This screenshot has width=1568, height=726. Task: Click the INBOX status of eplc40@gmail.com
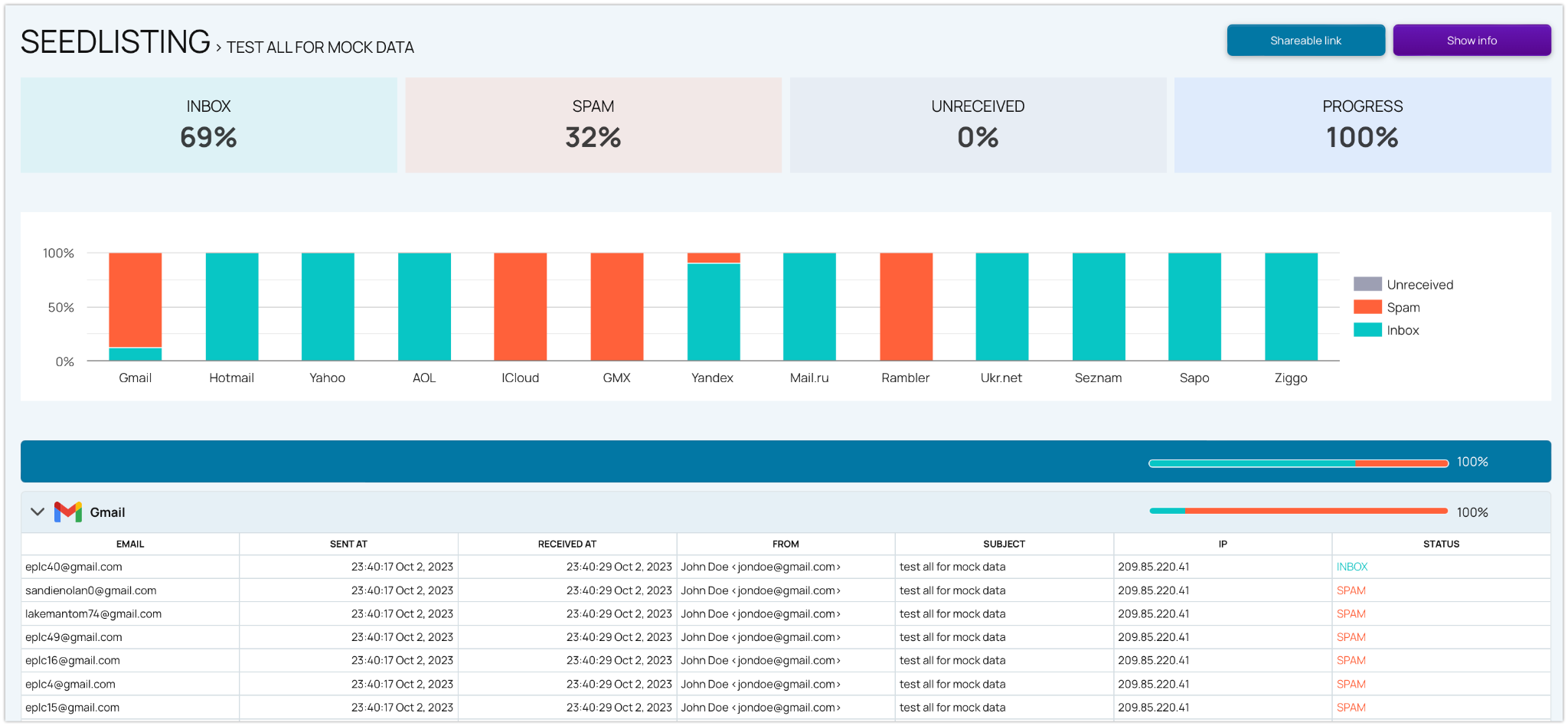point(1351,567)
